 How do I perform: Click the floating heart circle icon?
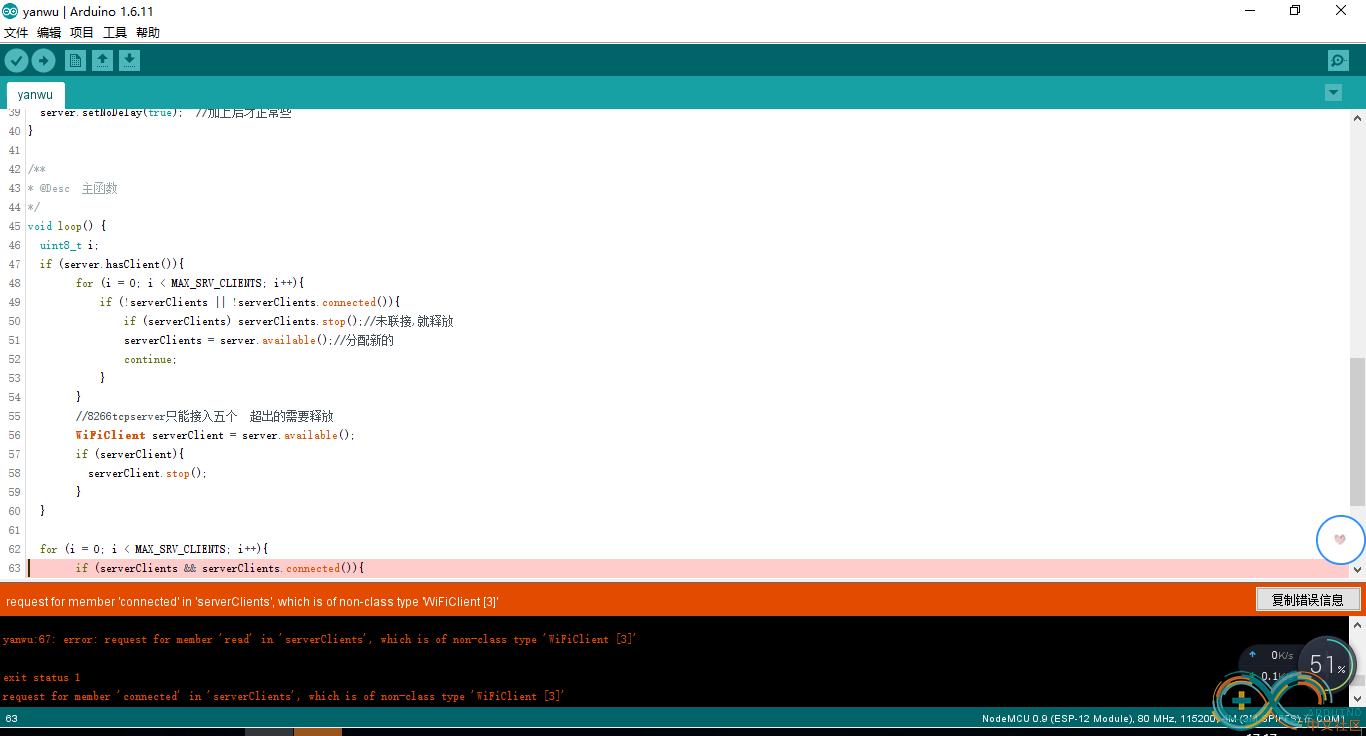[1340, 539]
